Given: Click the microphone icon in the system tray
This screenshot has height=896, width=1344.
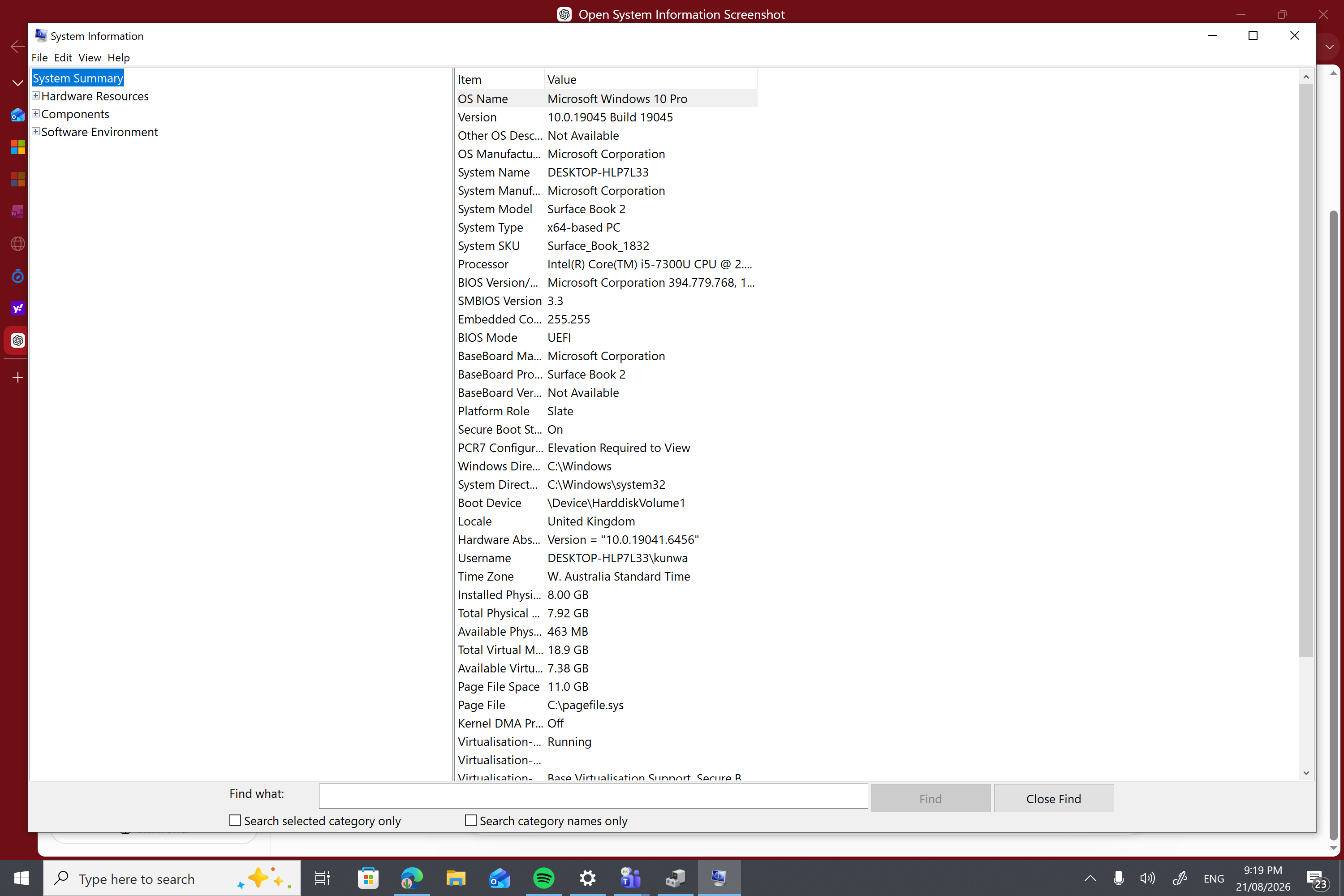Looking at the screenshot, I should coord(1118,878).
